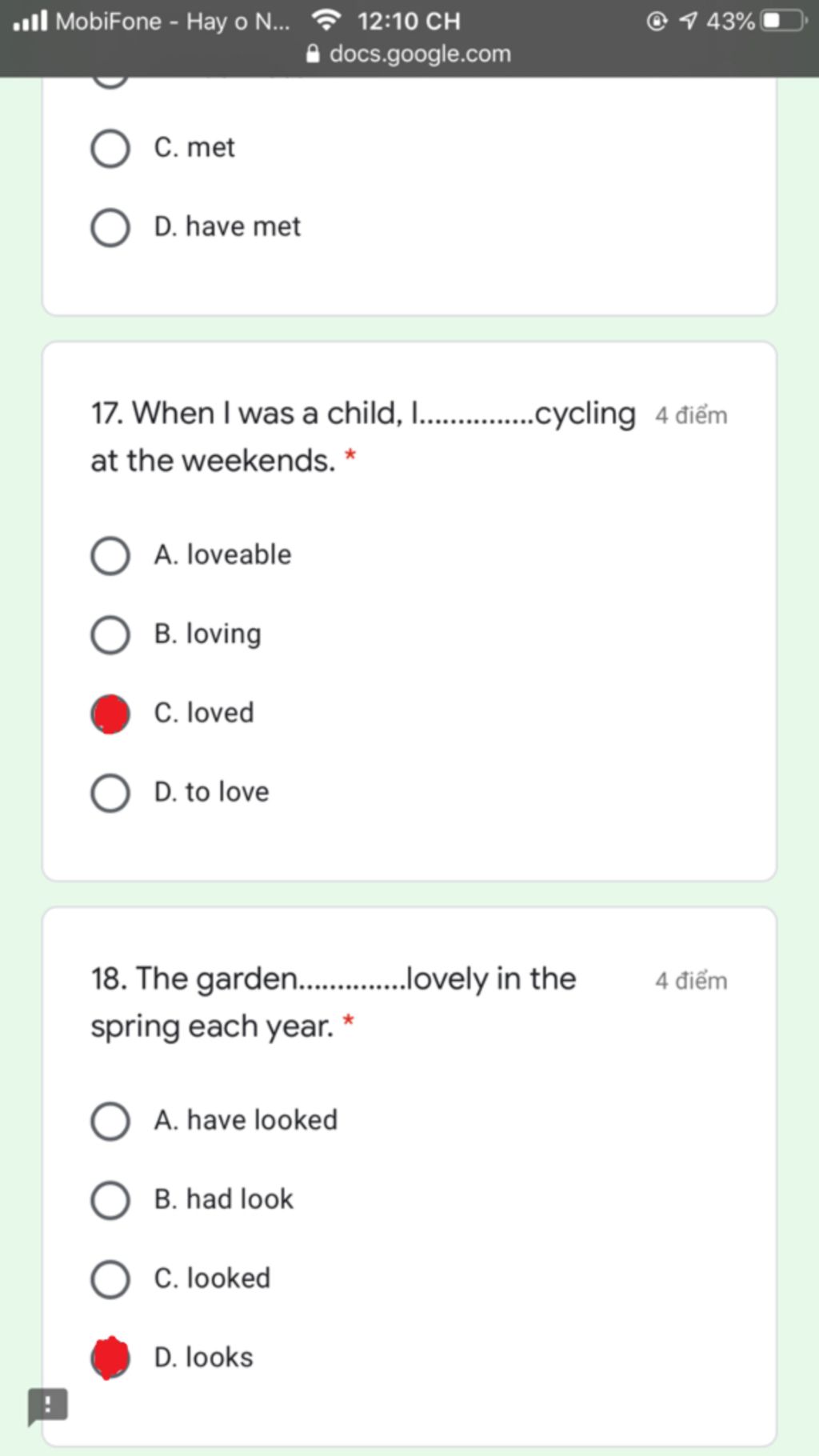
Task: Tap the battery indicator icon
Action: [784, 21]
